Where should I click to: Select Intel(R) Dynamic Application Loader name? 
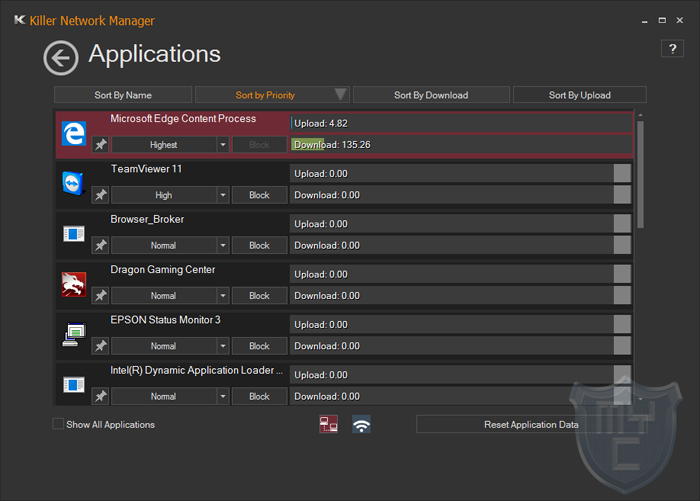click(196, 370)
